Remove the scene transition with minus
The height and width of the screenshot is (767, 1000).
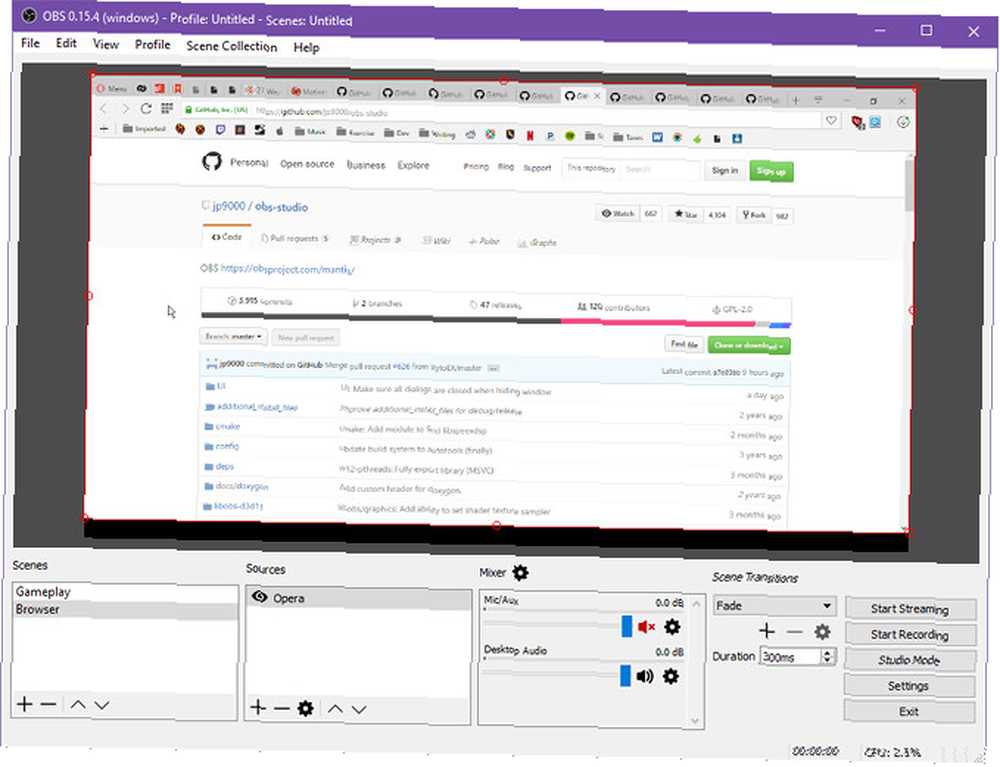tap(795, 632)
